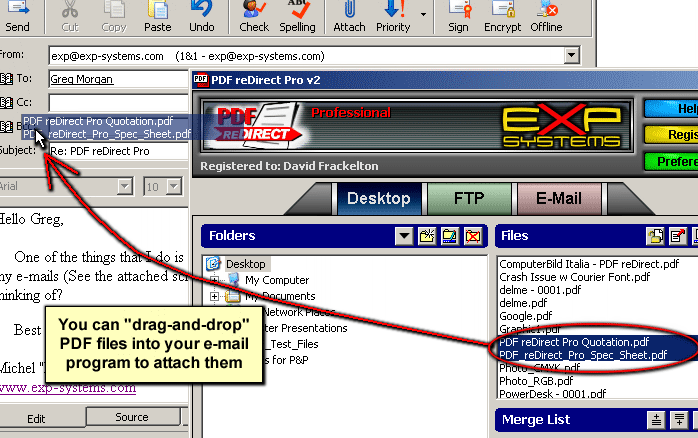Click the To address book icon

pyautogui.click(x=6, y=79)
